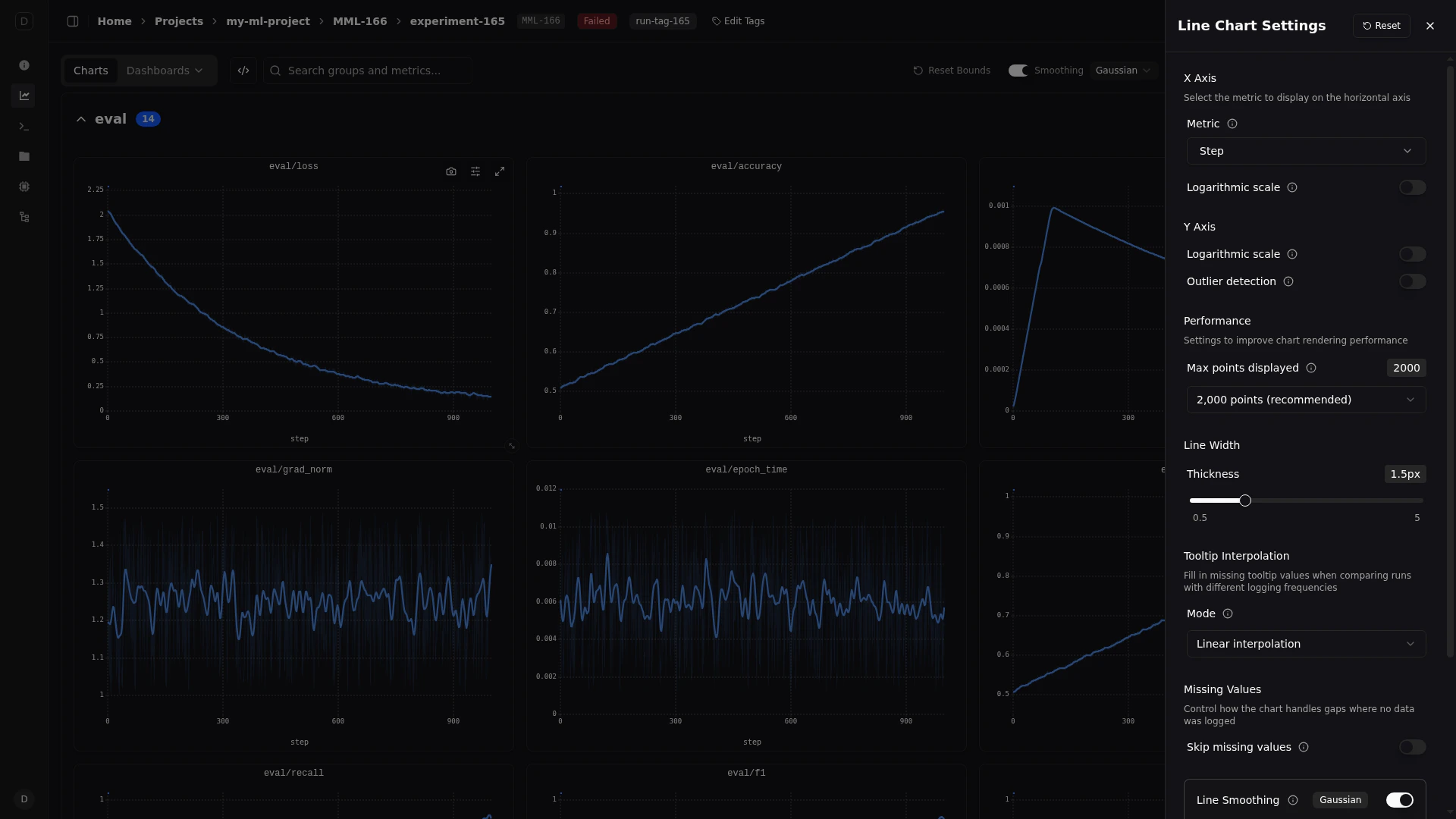Open the Step metric dropdown
The image size is (1456, 819).
point(1305,150)
